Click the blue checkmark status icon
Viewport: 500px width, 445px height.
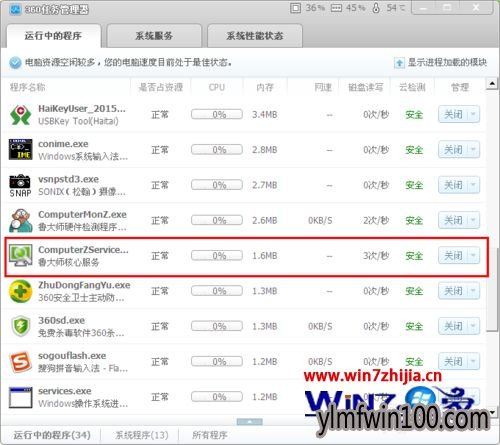(x=15, y=63)
